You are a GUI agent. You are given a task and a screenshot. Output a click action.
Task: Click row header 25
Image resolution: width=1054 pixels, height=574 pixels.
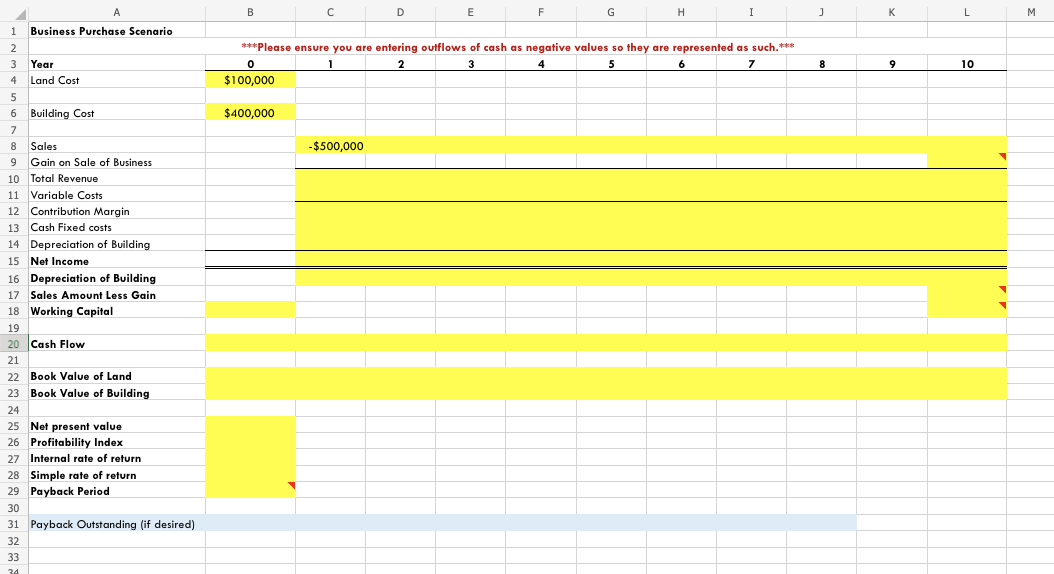coord(13,425)
